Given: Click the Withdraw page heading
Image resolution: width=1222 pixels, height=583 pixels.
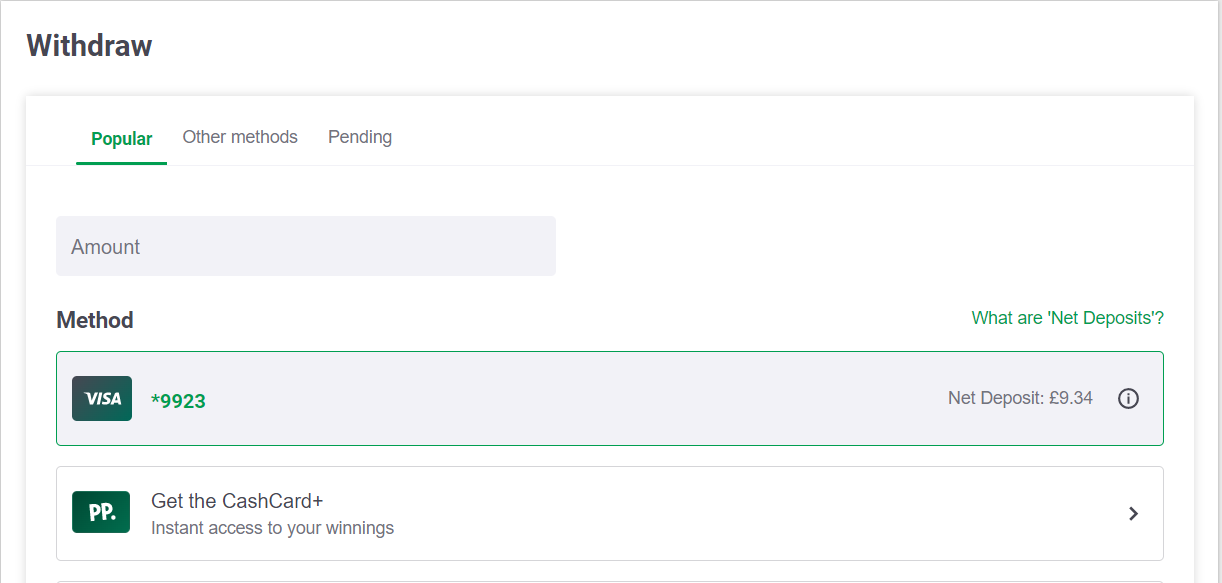Looking at the screenshot, I should point(90,46).
